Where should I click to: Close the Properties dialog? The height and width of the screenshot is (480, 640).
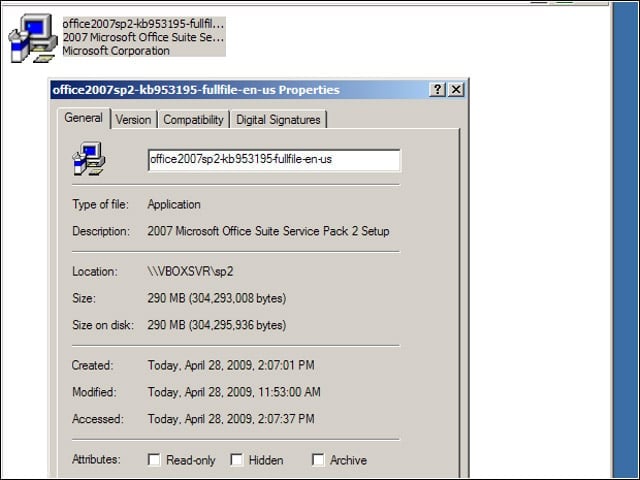(456, 89)
